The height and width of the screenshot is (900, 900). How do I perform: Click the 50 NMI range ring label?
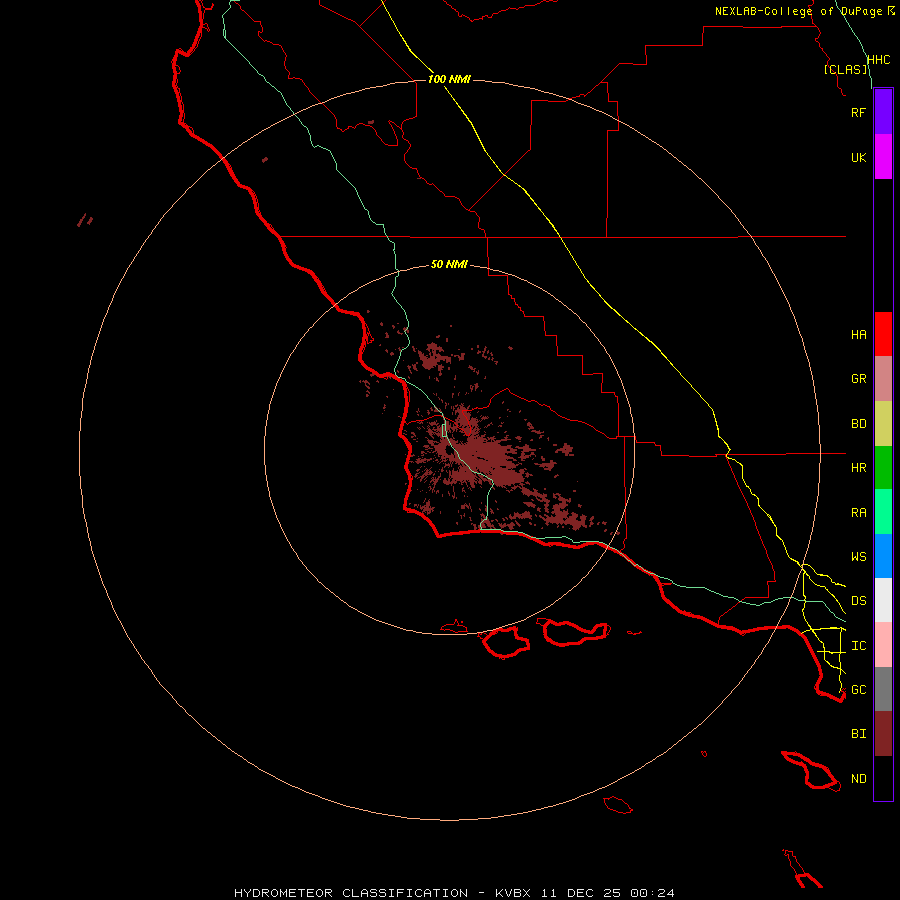[x=449, y=264]
